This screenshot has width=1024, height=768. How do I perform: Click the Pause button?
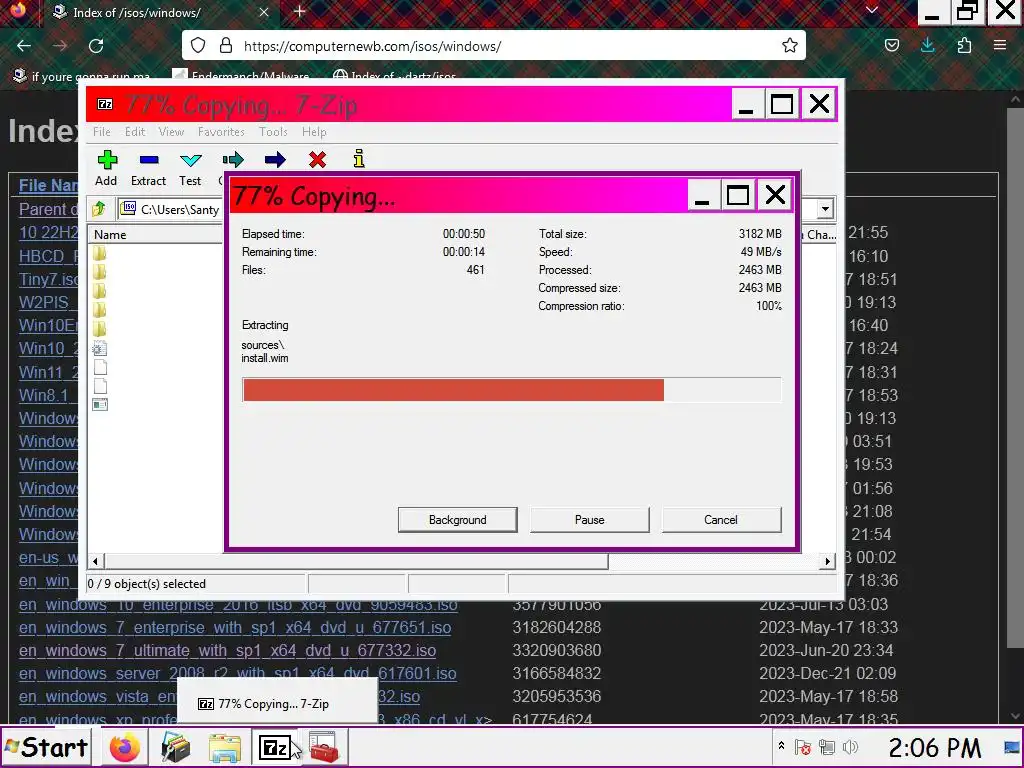coord(590,520)
